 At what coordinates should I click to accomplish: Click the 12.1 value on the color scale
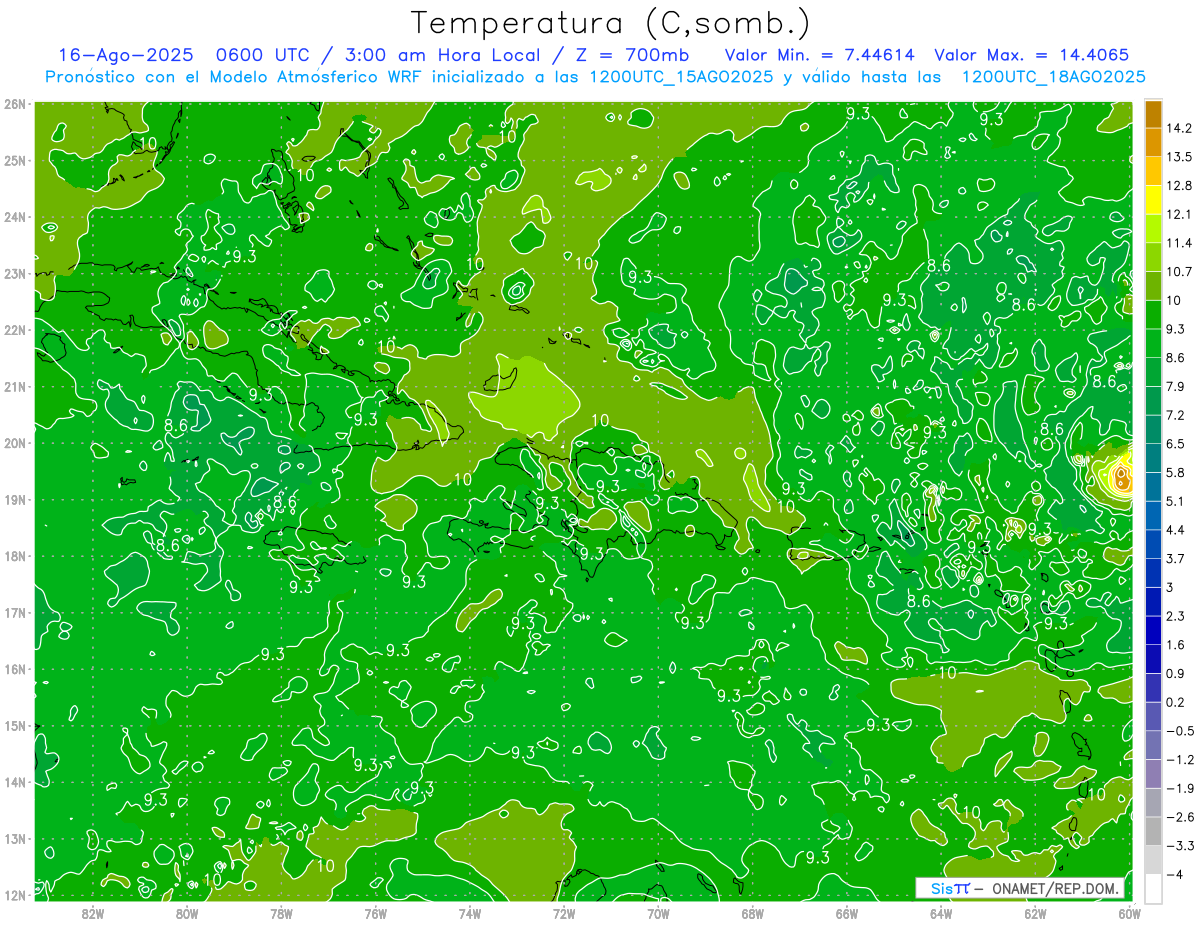(1177, 214)
